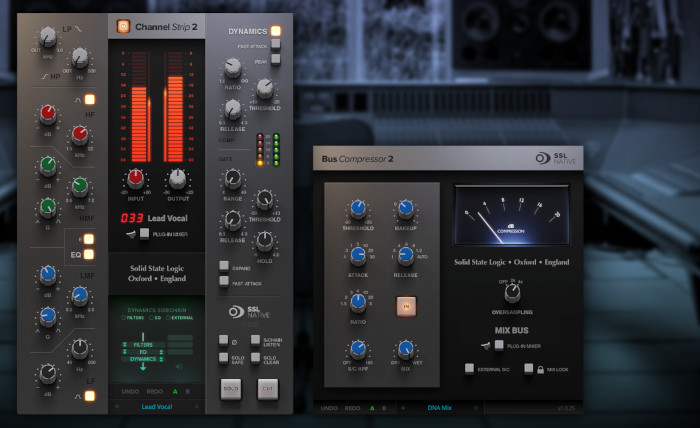Viewport: 700px width, 428px height.
Task: Go to previous preset in Channel Strip
Action: coord(117,407)
